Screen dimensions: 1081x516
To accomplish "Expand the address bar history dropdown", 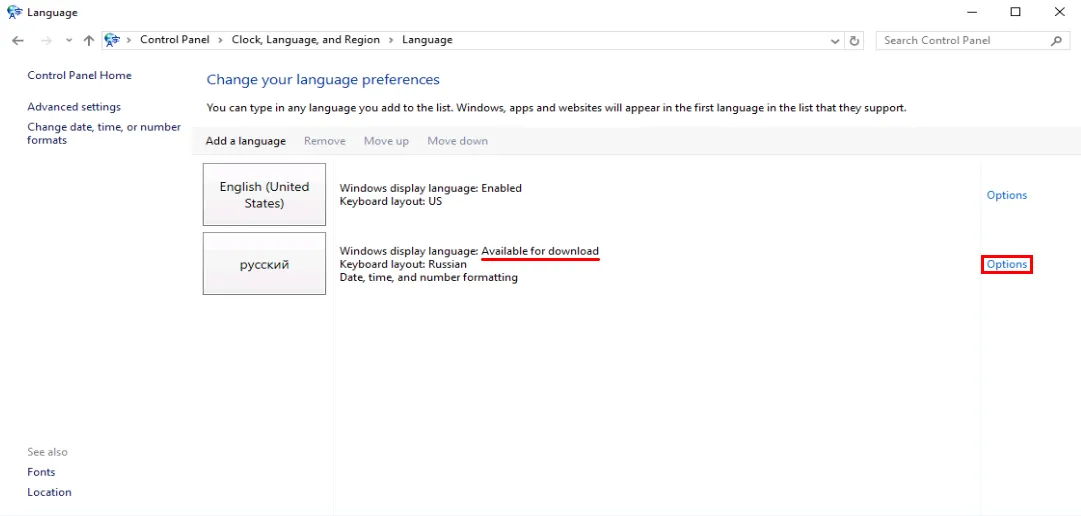I will coord(835,40).
